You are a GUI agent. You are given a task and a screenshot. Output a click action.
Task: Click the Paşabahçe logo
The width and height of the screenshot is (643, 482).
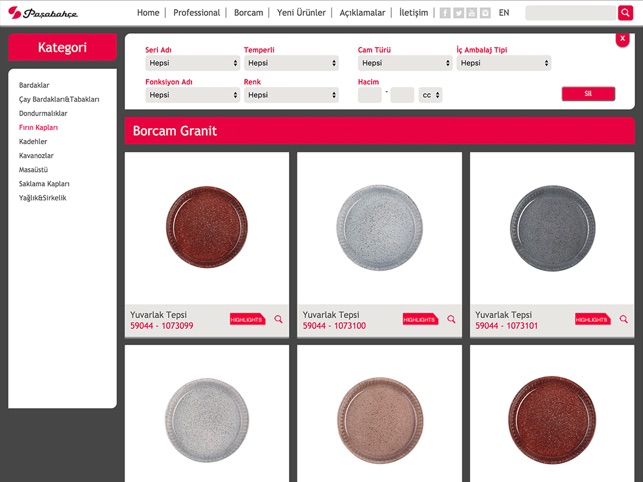point(43,13)
